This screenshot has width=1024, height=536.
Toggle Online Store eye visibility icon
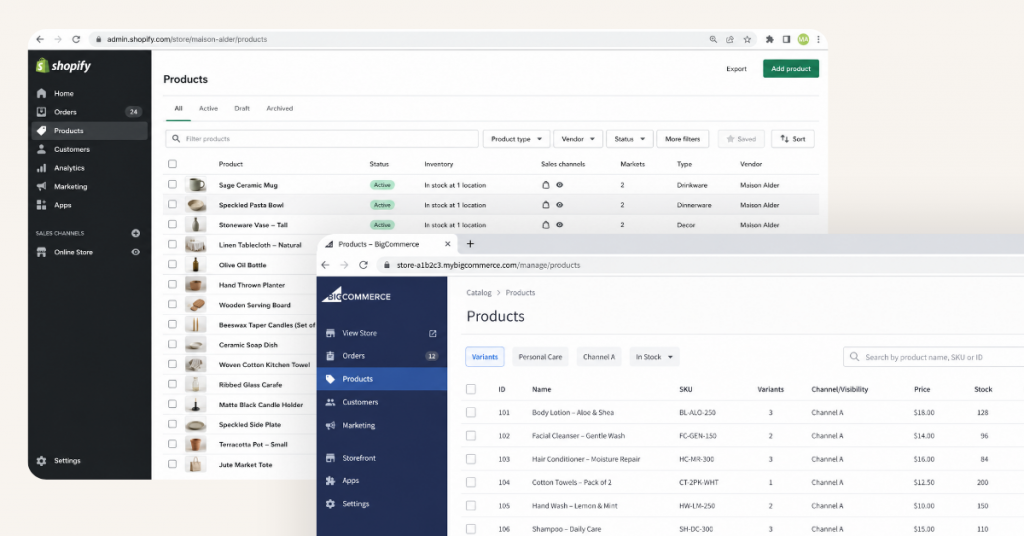tap(136, 252)
